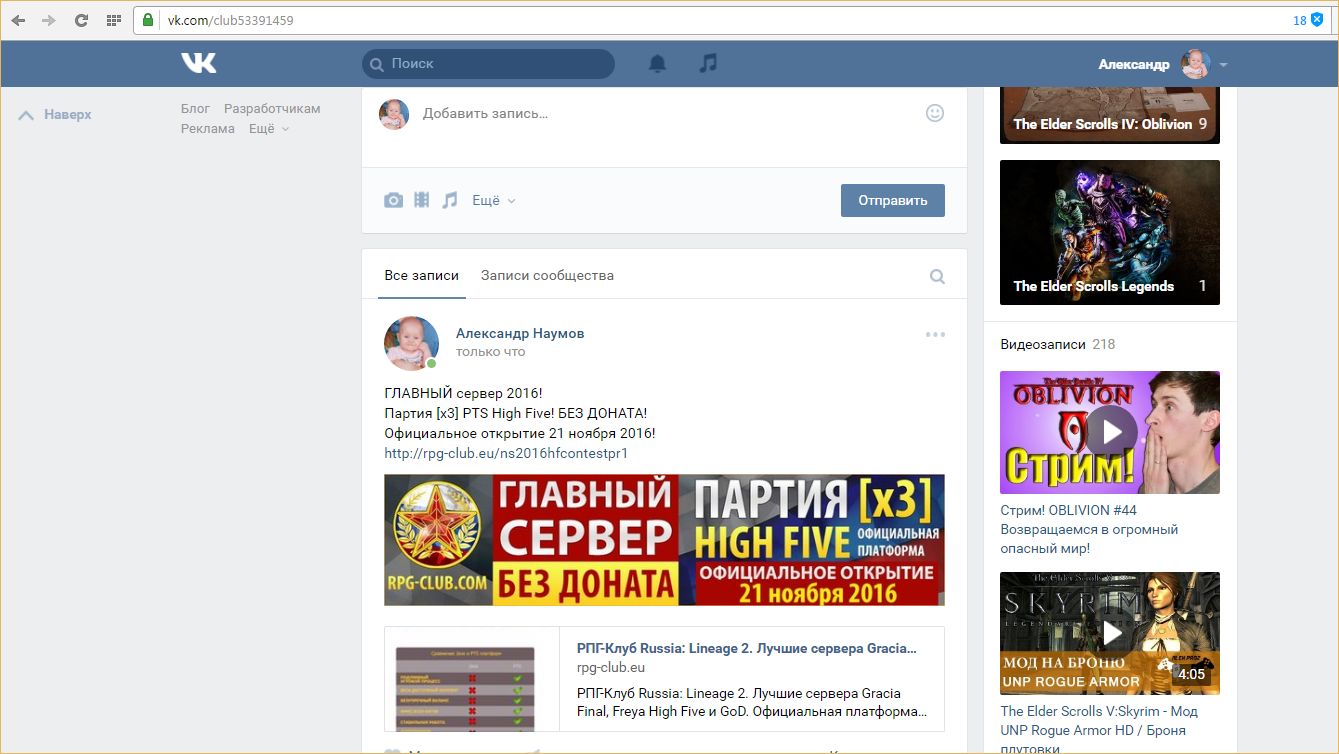The width and height of the screenshot is (1339, 754).
Task: Open the Реклама link
Action: (x=208, y=128)
